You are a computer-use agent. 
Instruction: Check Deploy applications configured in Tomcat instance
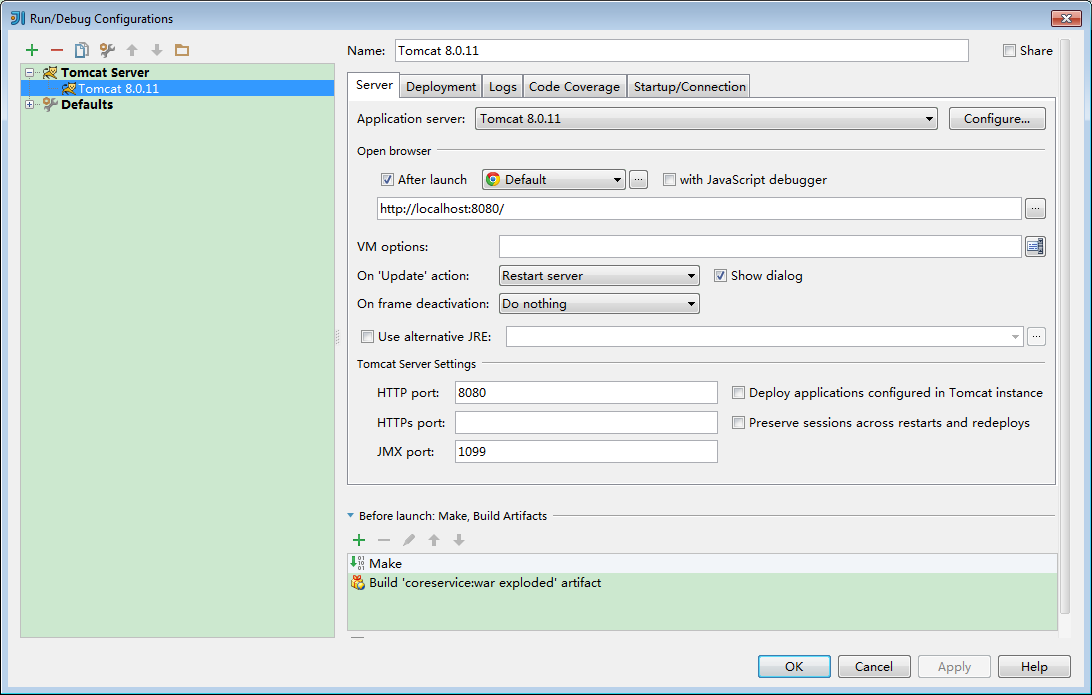coord(738,393)
